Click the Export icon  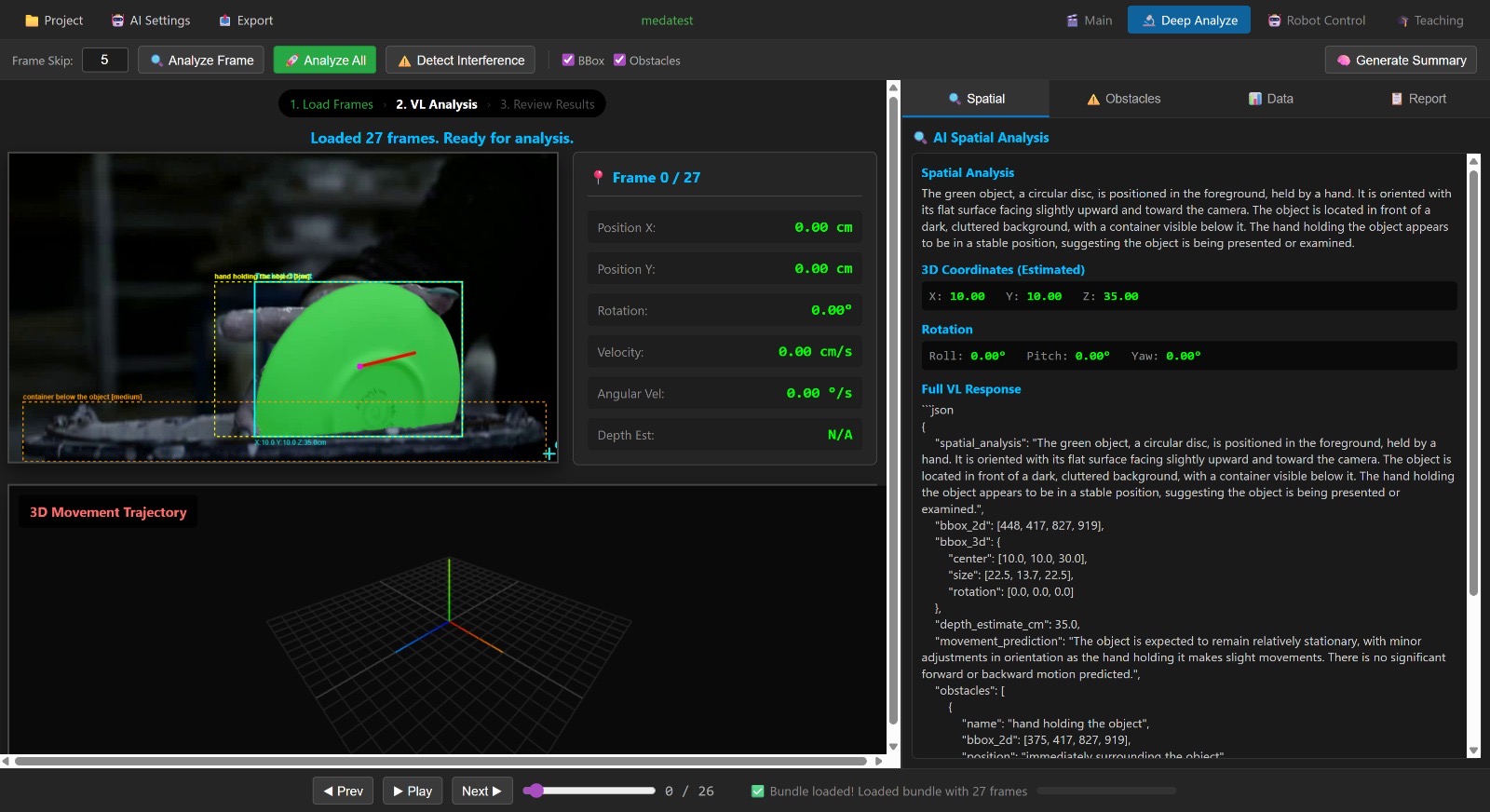coord(224,20)
